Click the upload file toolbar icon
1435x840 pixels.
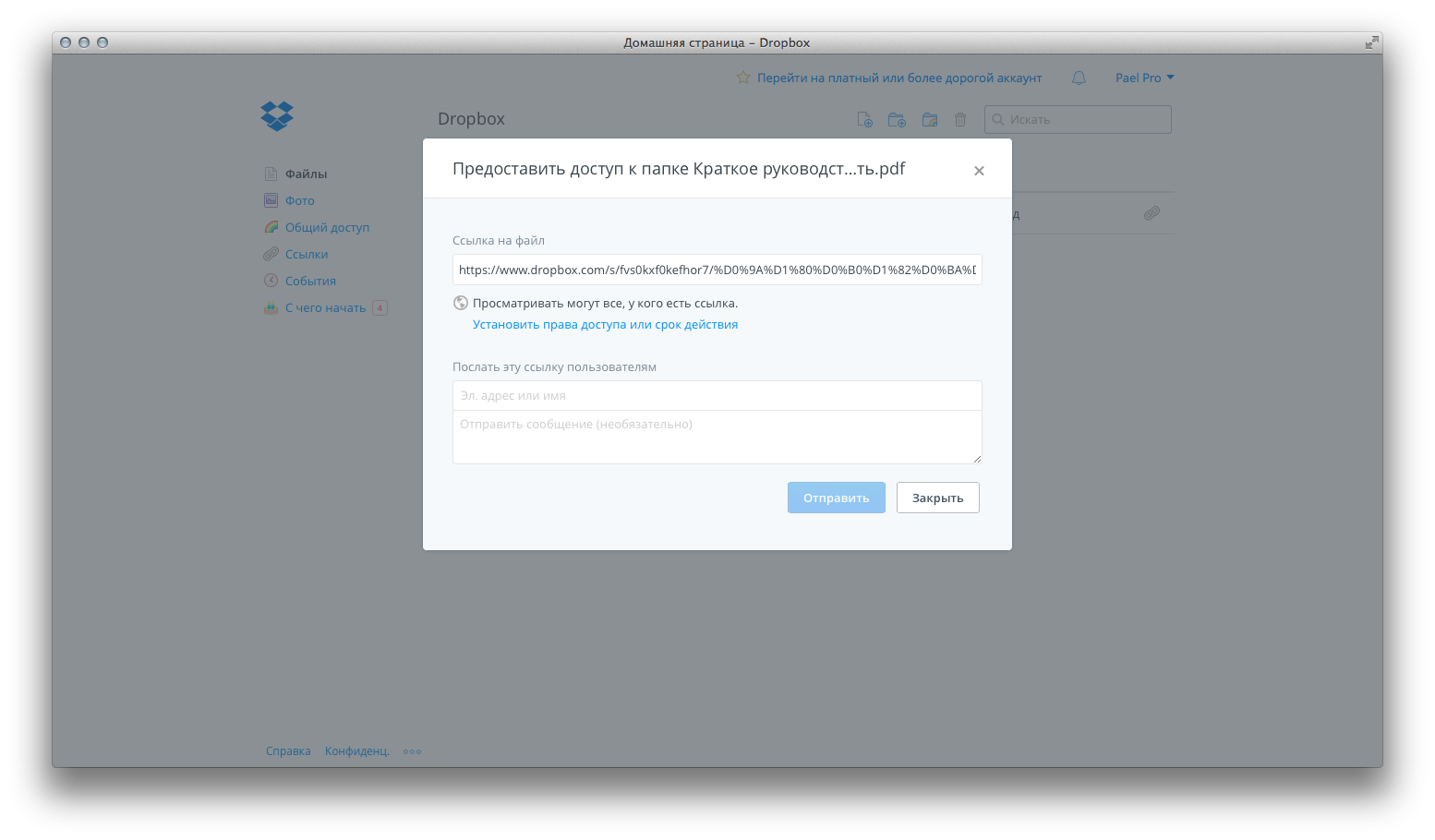pos(864,120)
